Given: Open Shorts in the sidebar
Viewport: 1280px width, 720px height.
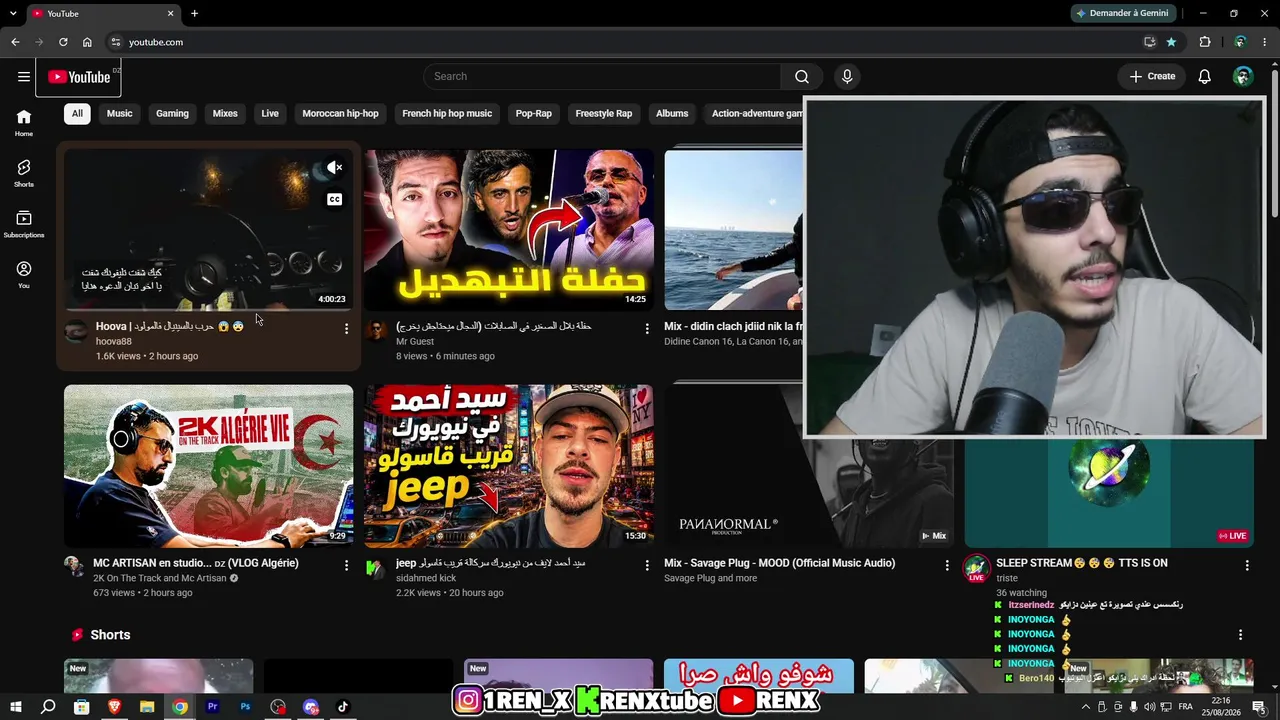Looking at the screenshot, I should click(24, 173).
